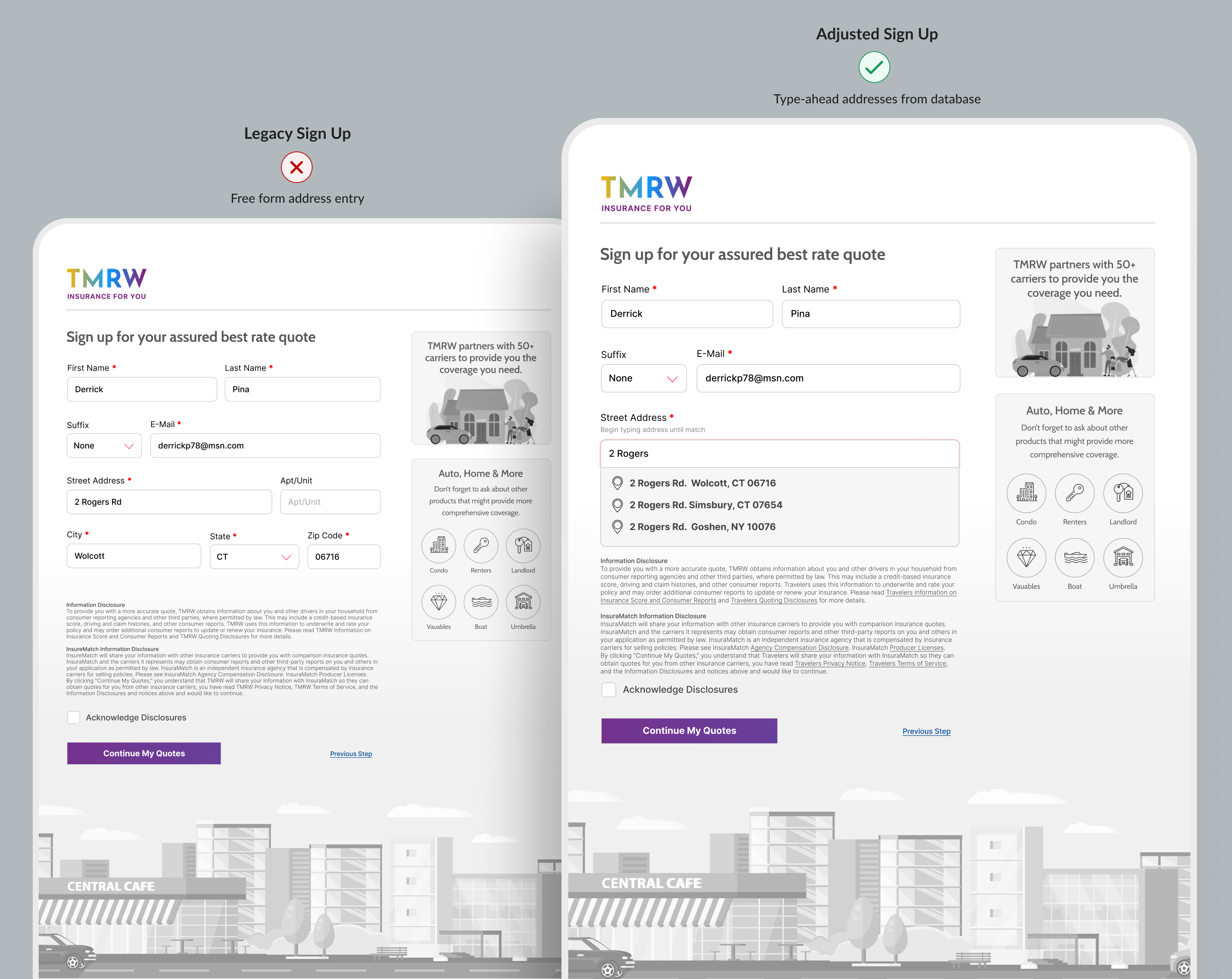The image size is (1232, 979).
Task: Click the Boat insurance icon
Action: tap(1075, 556)
